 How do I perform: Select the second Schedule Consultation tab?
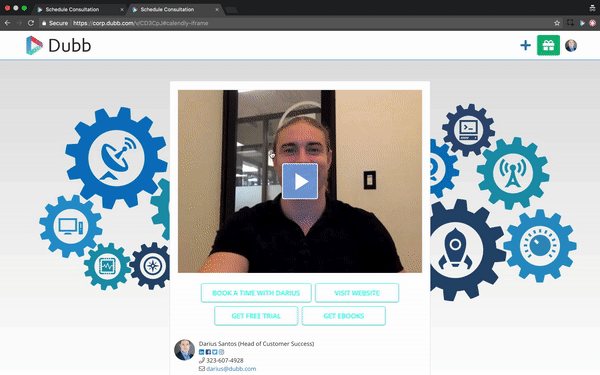(175, 9)
